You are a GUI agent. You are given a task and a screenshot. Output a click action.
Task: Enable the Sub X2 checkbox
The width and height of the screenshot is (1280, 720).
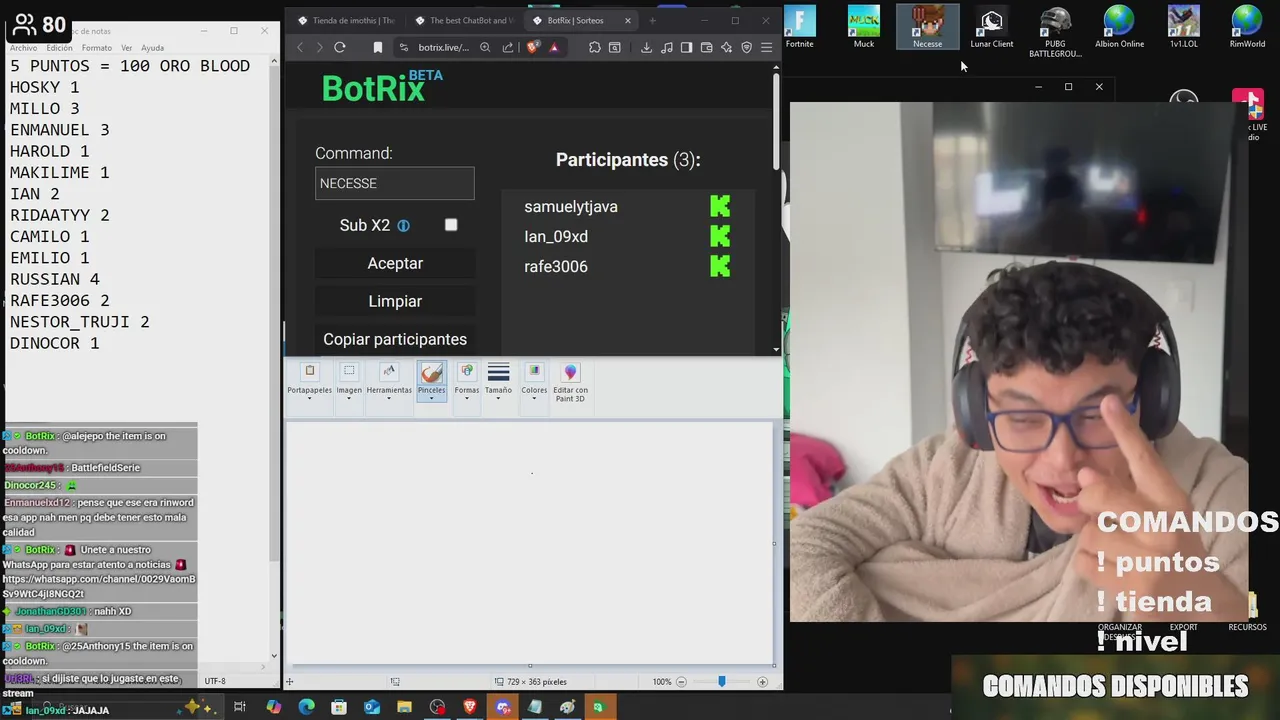[451, 225]
